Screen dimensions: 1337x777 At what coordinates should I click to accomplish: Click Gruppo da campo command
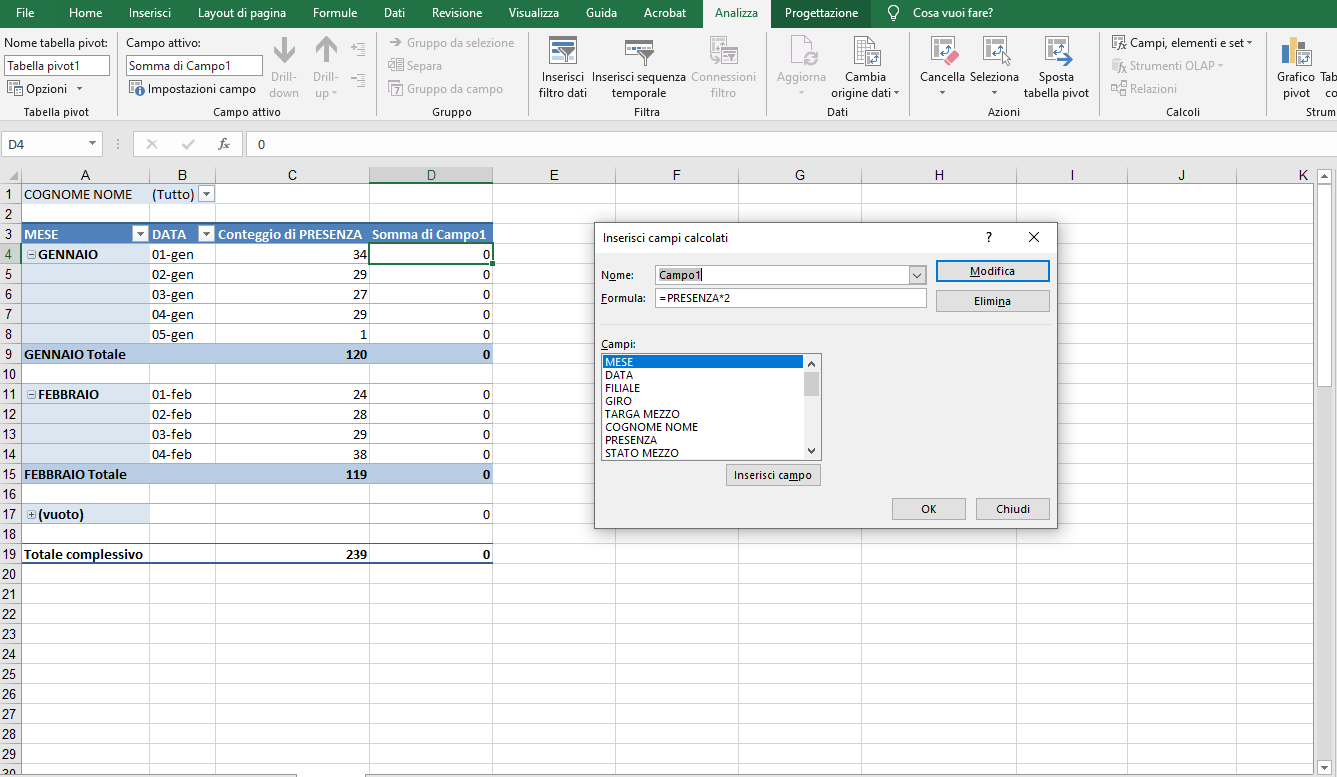coord(445,89)
